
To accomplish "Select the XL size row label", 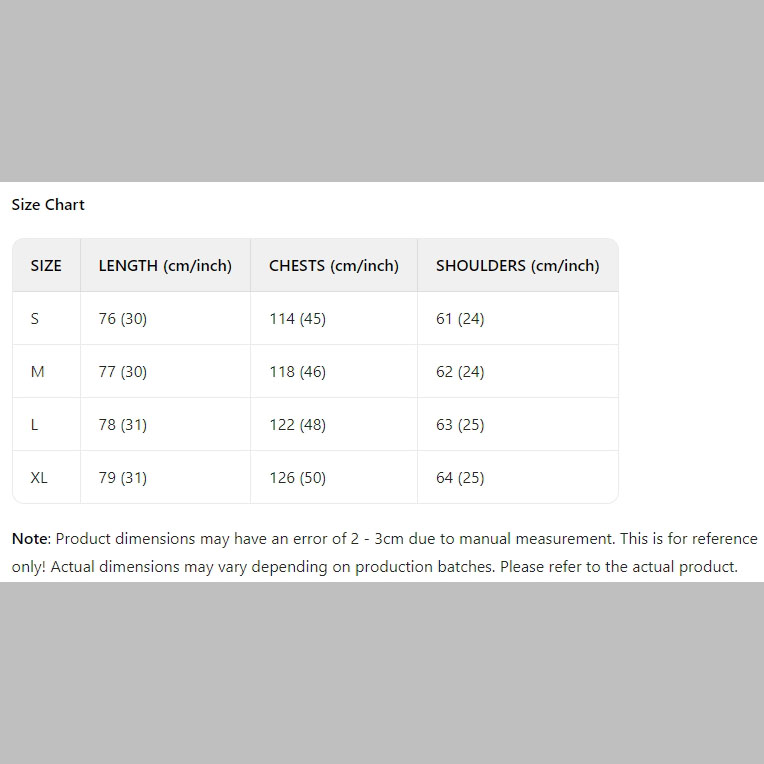I will [x=39, y=478].
